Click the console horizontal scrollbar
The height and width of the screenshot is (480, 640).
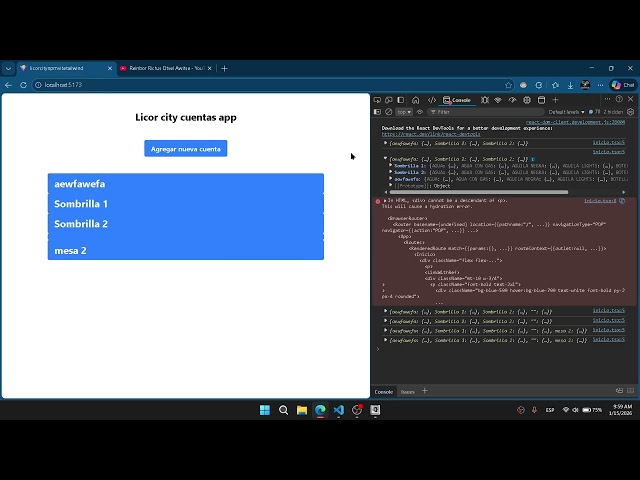[x=478, y=192]
